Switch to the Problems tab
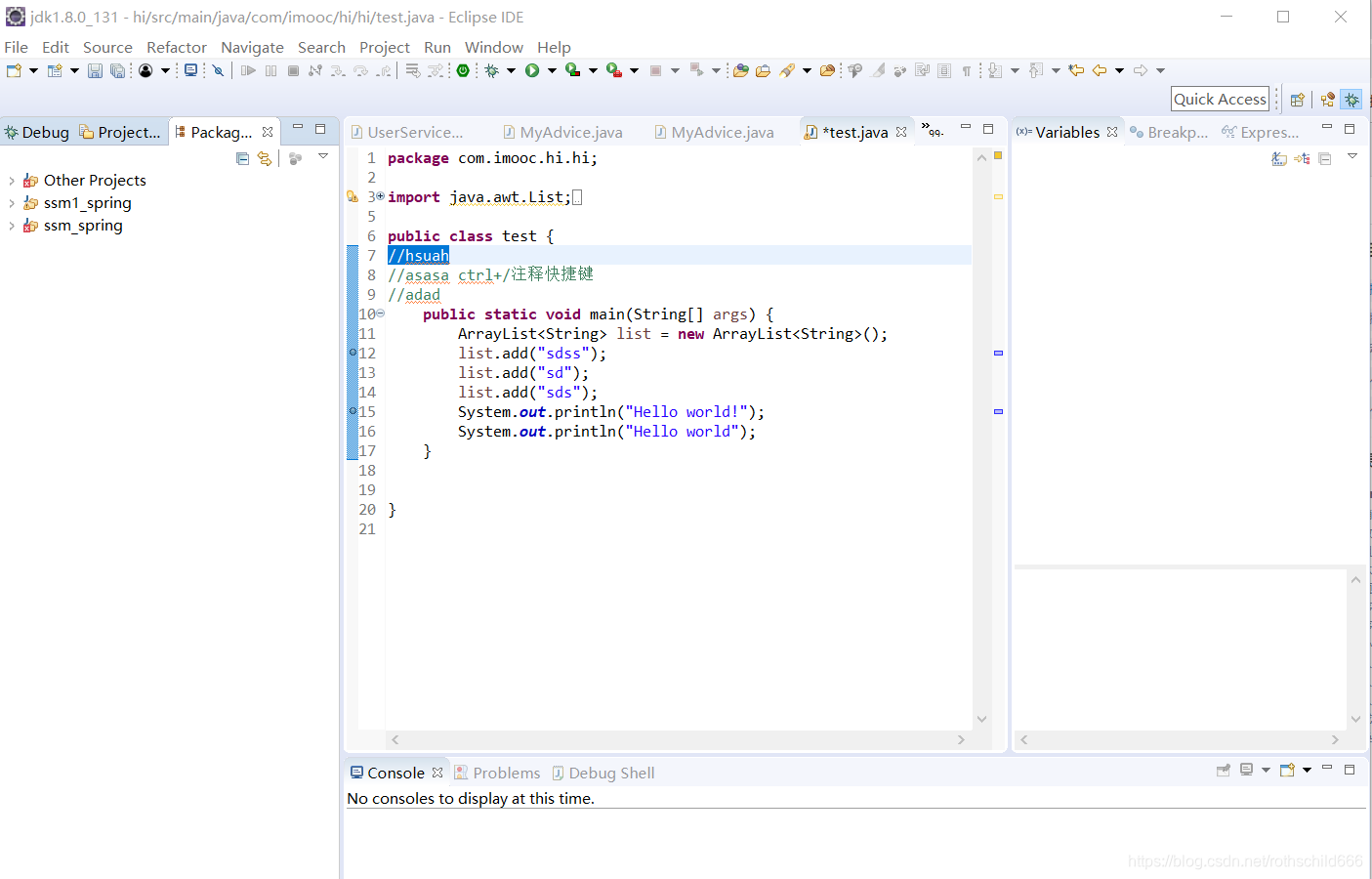This screenshot has height=879, width=1372. (x=506, y=773)
